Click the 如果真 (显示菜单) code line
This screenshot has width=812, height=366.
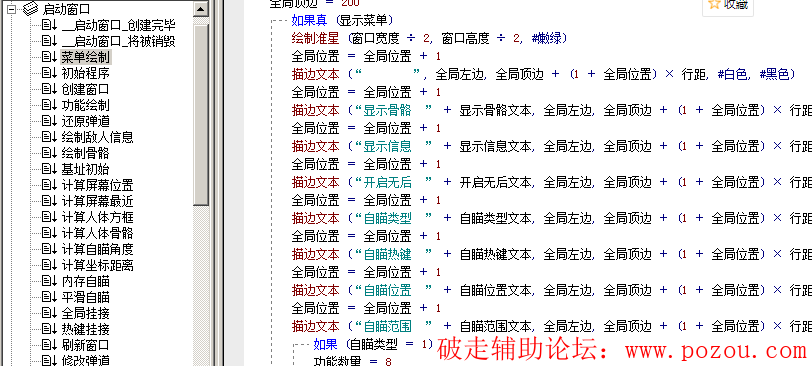click(x=342, y=21)
